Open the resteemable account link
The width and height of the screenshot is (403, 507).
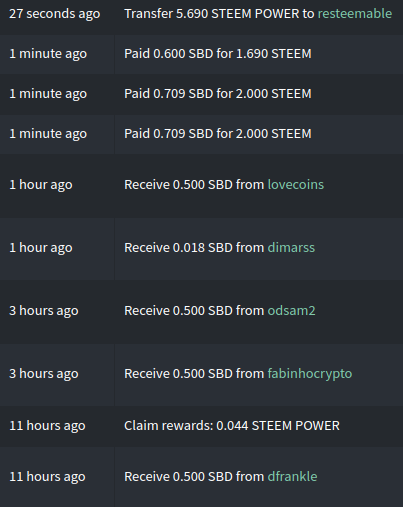click(355, 14)
